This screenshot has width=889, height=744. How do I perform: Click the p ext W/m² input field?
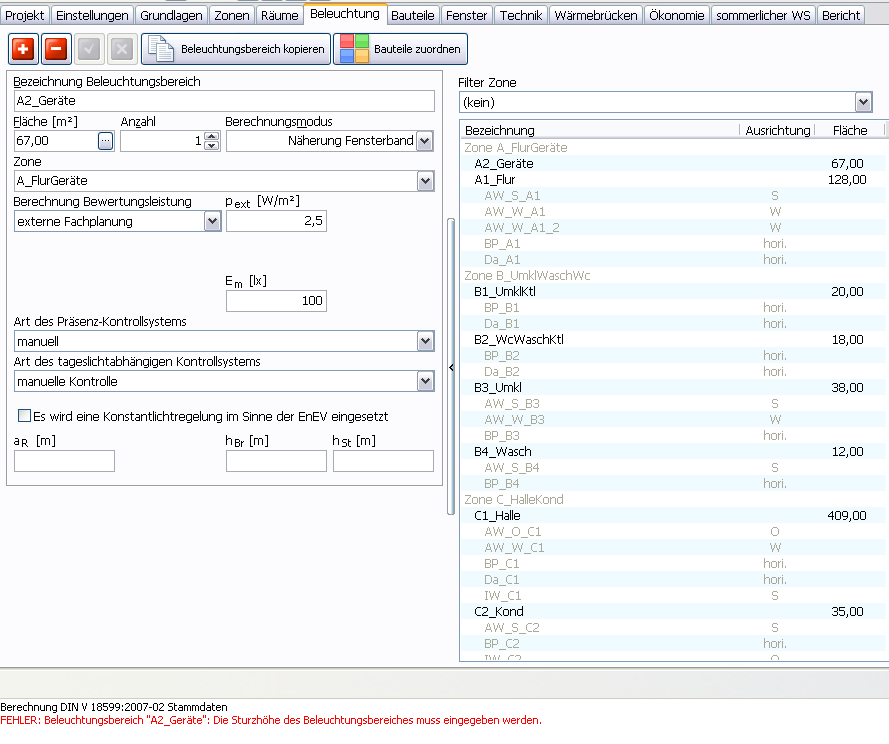[276, 221]
